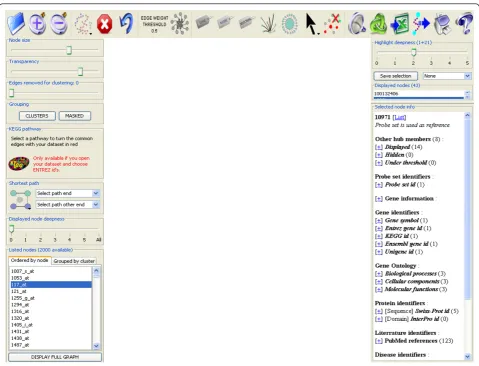Click the gray hub-and-spoke network icon

[x=180, y=23]
